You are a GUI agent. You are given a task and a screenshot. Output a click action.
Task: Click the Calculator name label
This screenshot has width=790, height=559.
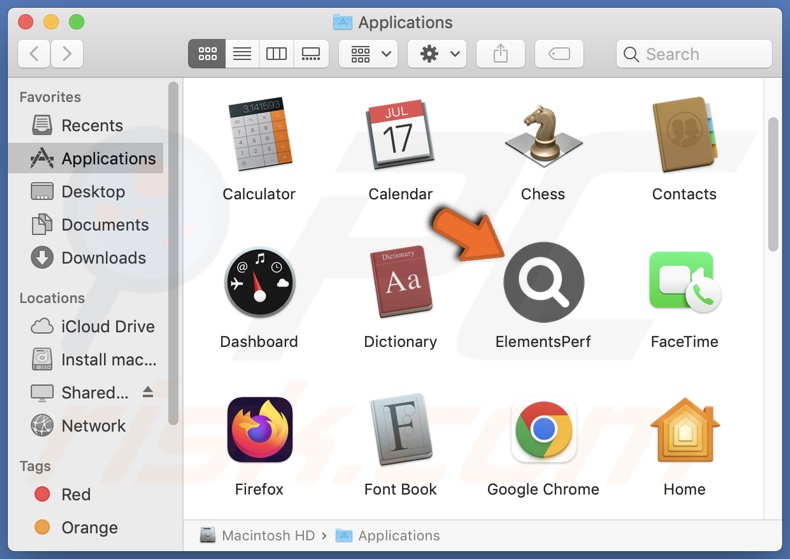pyautogui.click(x=259, y=194)
